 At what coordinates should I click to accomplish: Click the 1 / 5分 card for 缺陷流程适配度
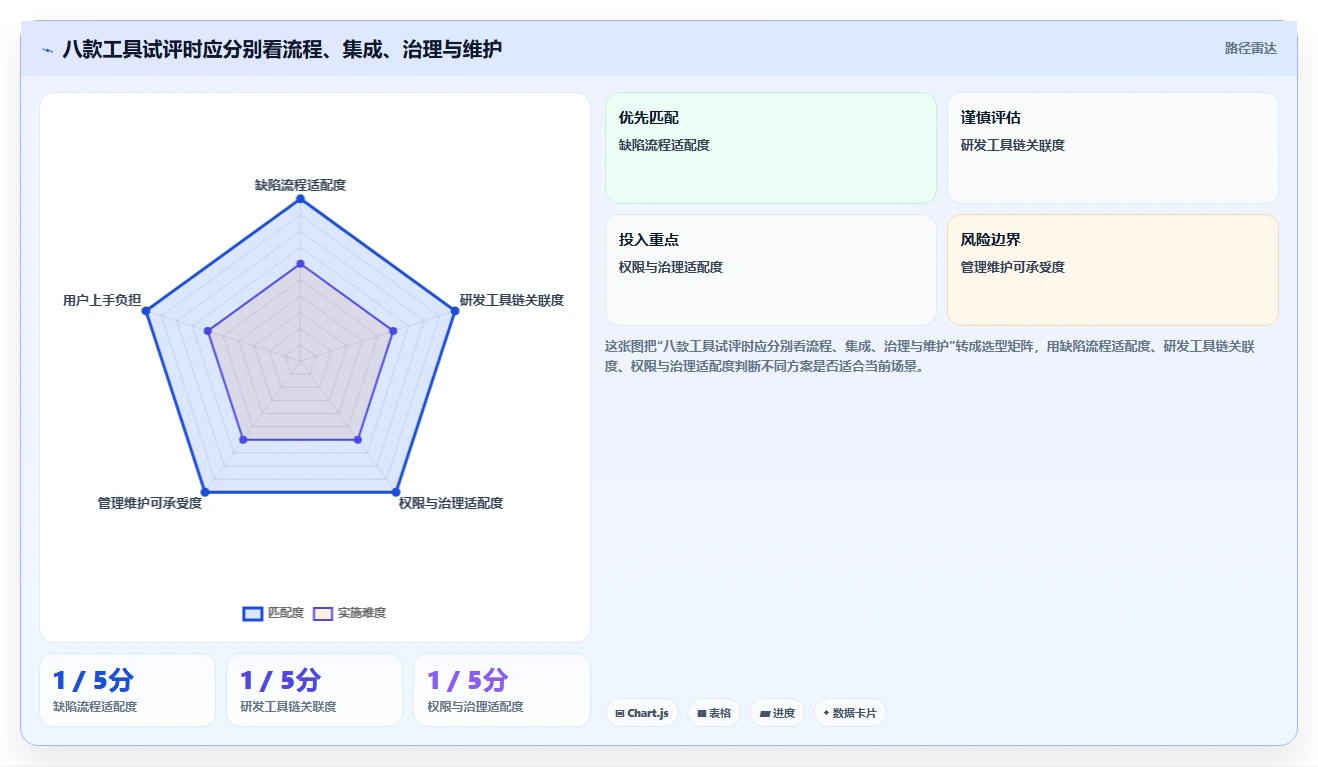click(127, 690)
